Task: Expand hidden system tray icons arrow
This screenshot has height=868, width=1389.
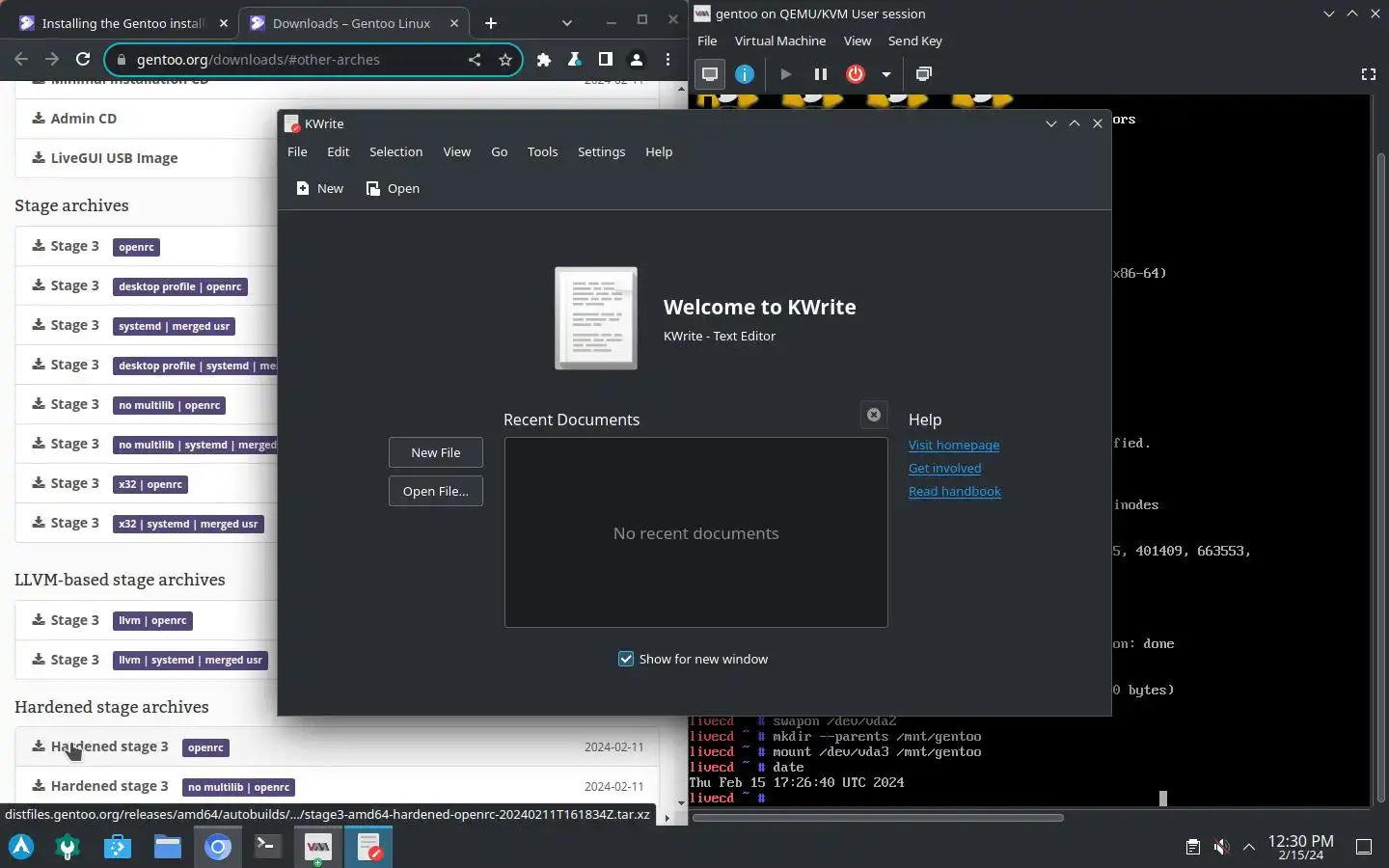Action: pos(1249,847)
